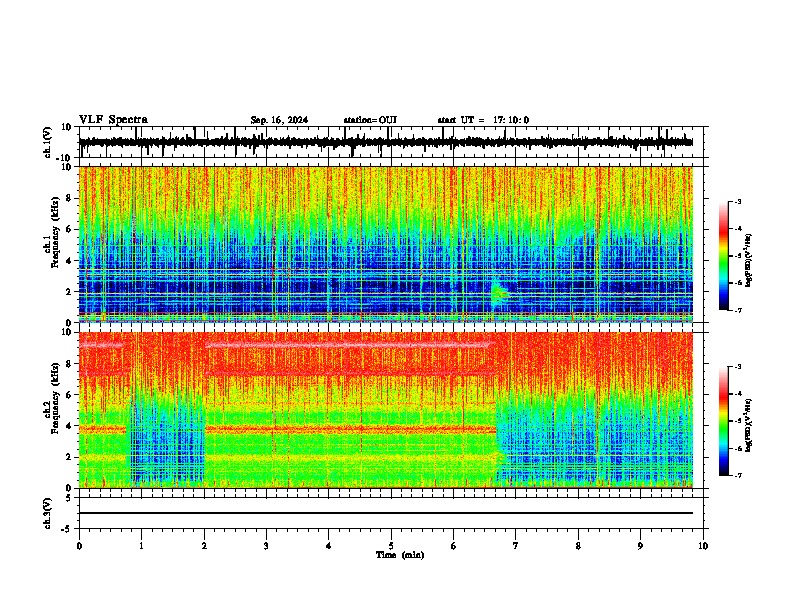Click the "2" tick on the time axis

pyautogui.click(x=204, y=546)
